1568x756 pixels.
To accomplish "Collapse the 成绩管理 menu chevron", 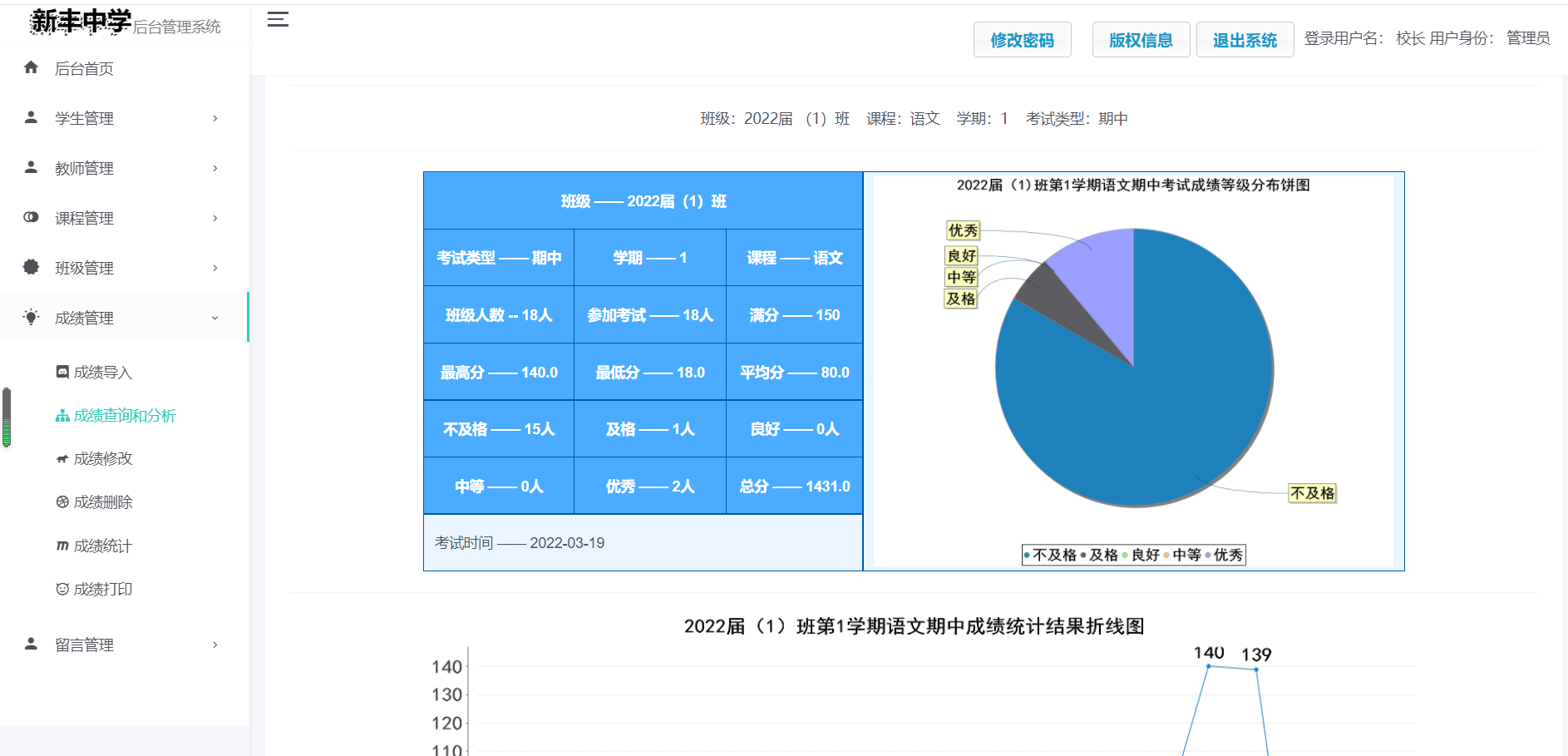I will point(215,318).
